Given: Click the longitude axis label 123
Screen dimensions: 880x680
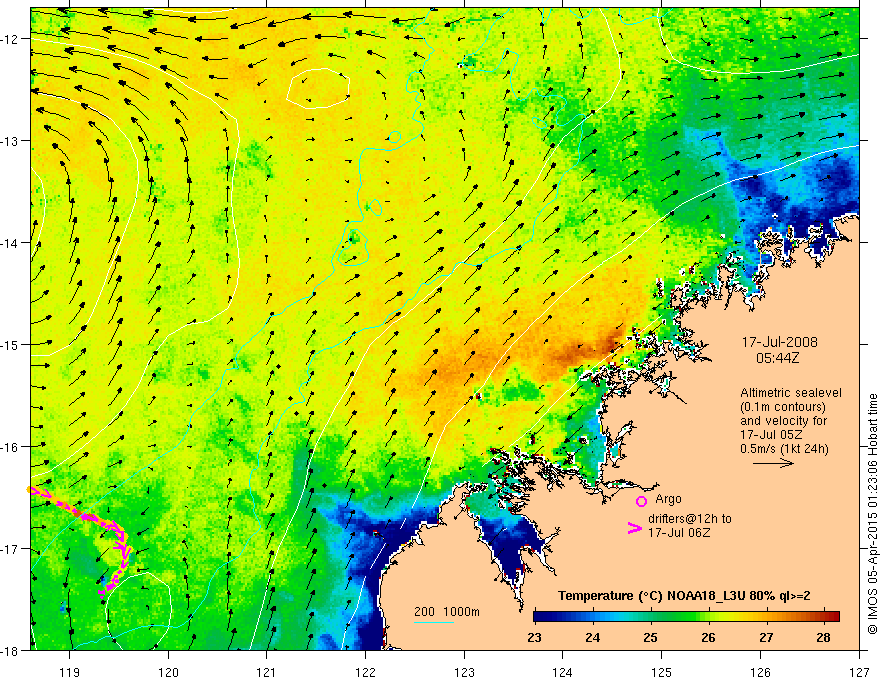Looking at the screenshot, I should click(x=464, y=672).
